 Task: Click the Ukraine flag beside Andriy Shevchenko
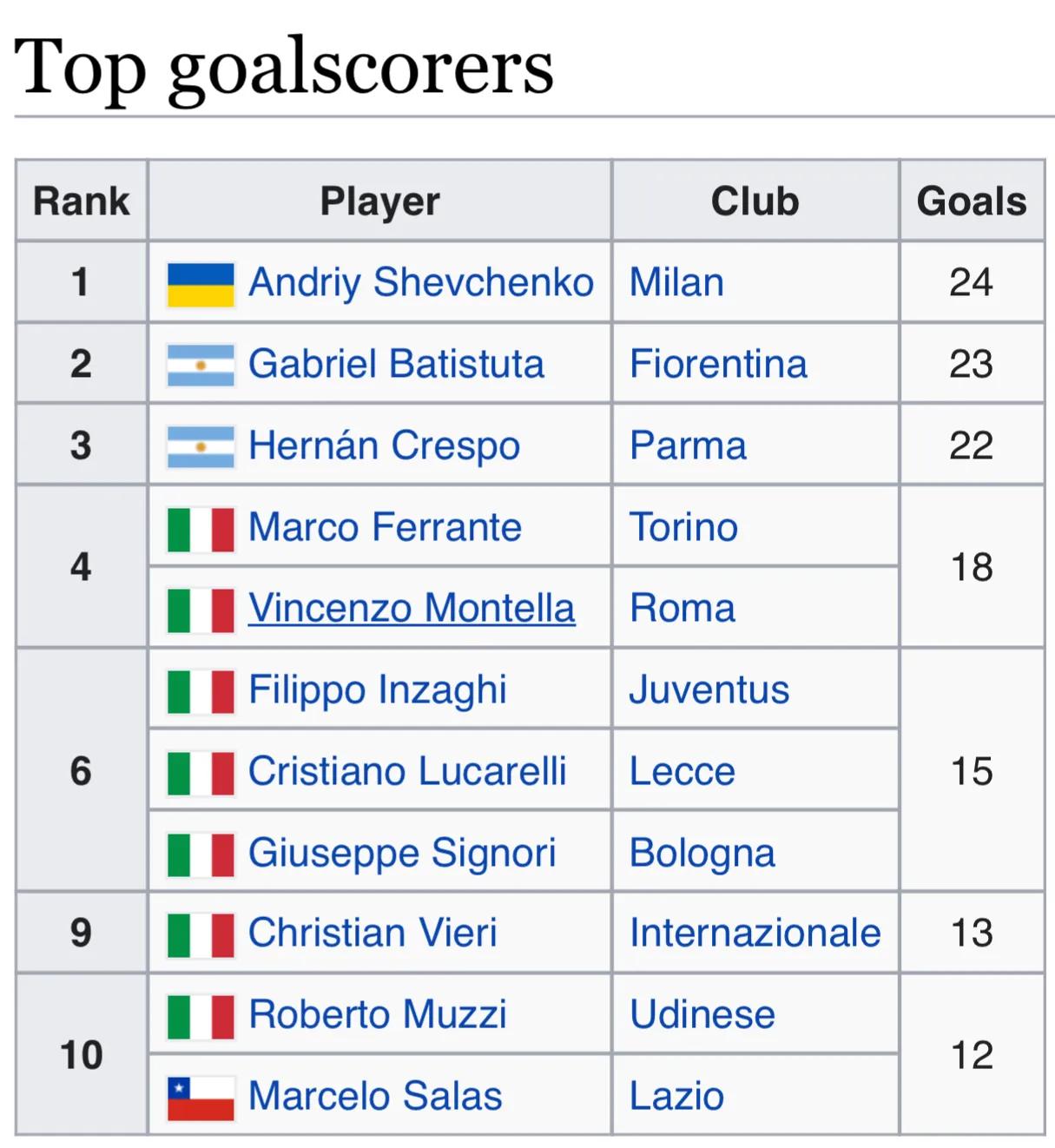pos(201,284)
